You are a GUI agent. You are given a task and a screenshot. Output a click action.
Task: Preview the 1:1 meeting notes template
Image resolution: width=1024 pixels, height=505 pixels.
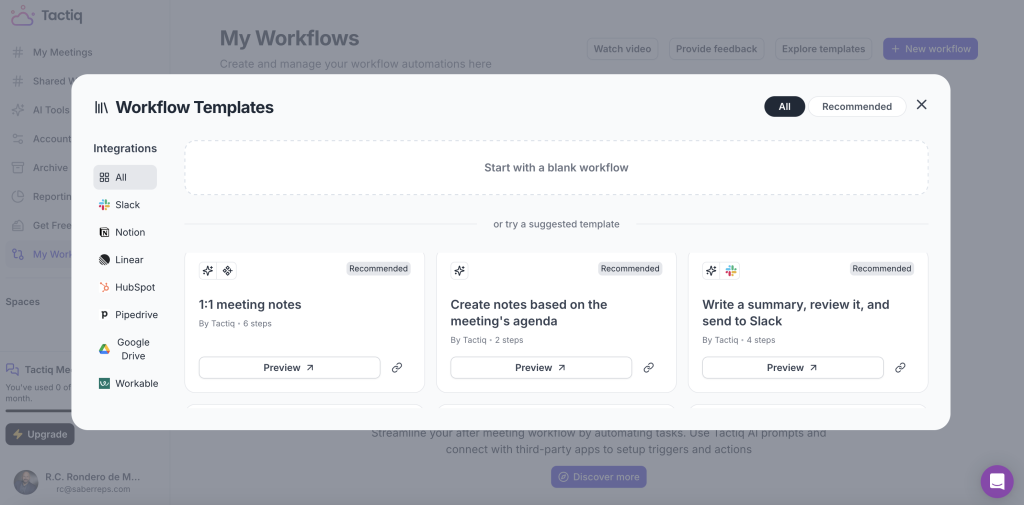point(289,368)
